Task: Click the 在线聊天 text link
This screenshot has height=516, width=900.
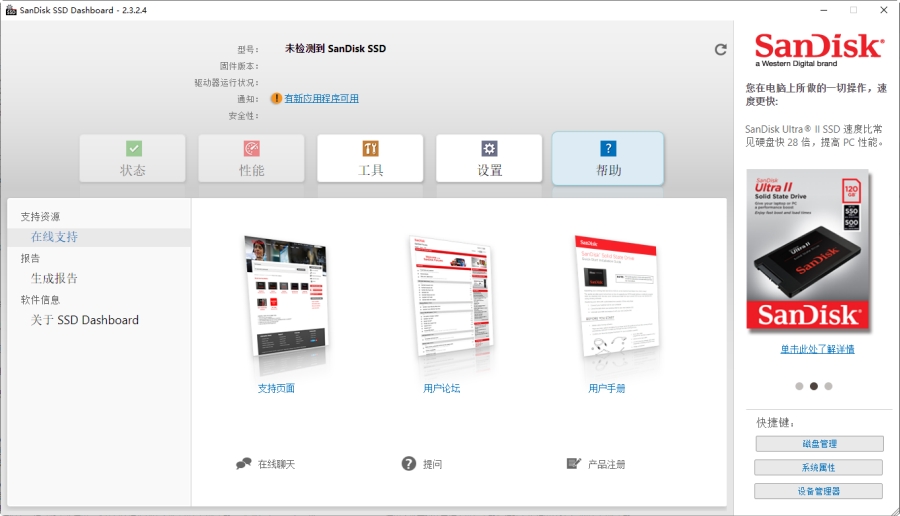Action: pyautogui.click(x=276, y=464)
